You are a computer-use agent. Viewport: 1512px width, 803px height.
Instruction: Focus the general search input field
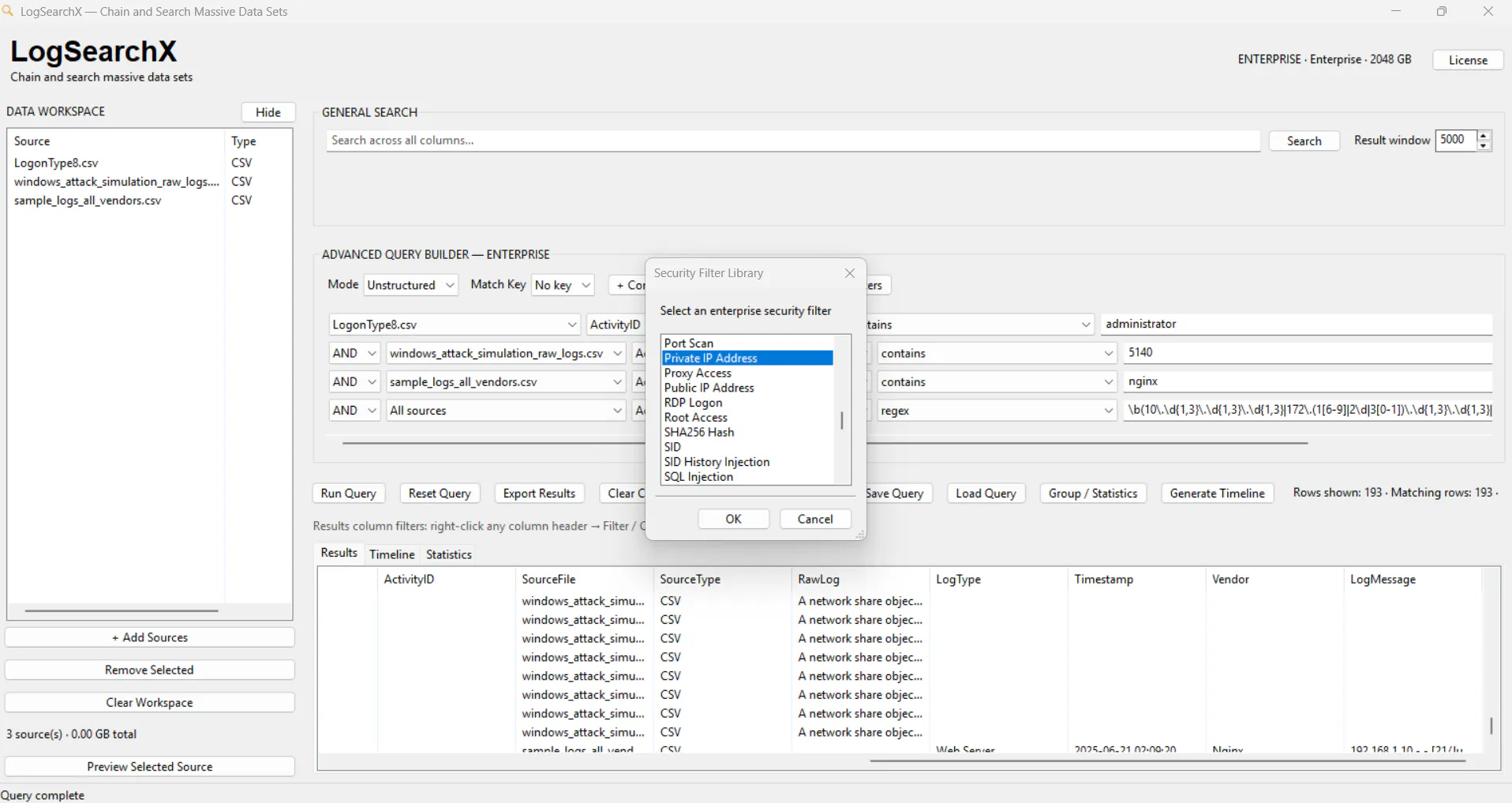793,141
